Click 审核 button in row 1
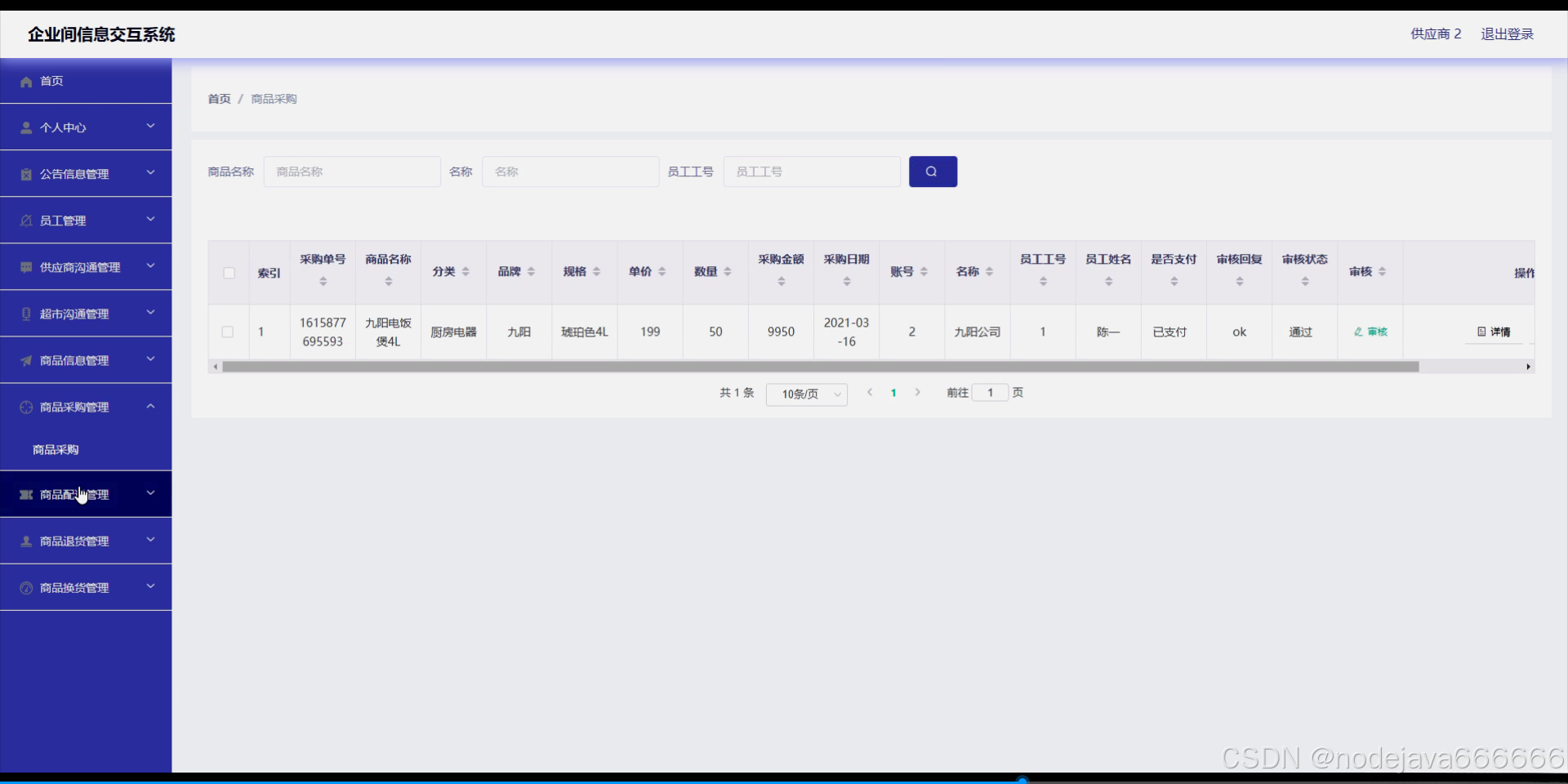 tap(1370, 332)
